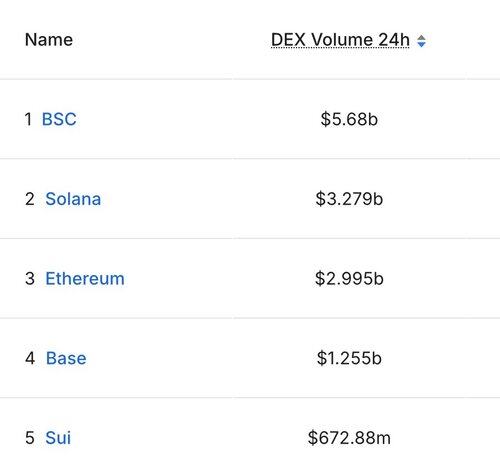This screenshot has height=468, width=500.
Task: Select the $5.68b volume cell
Action: point(349,119)
